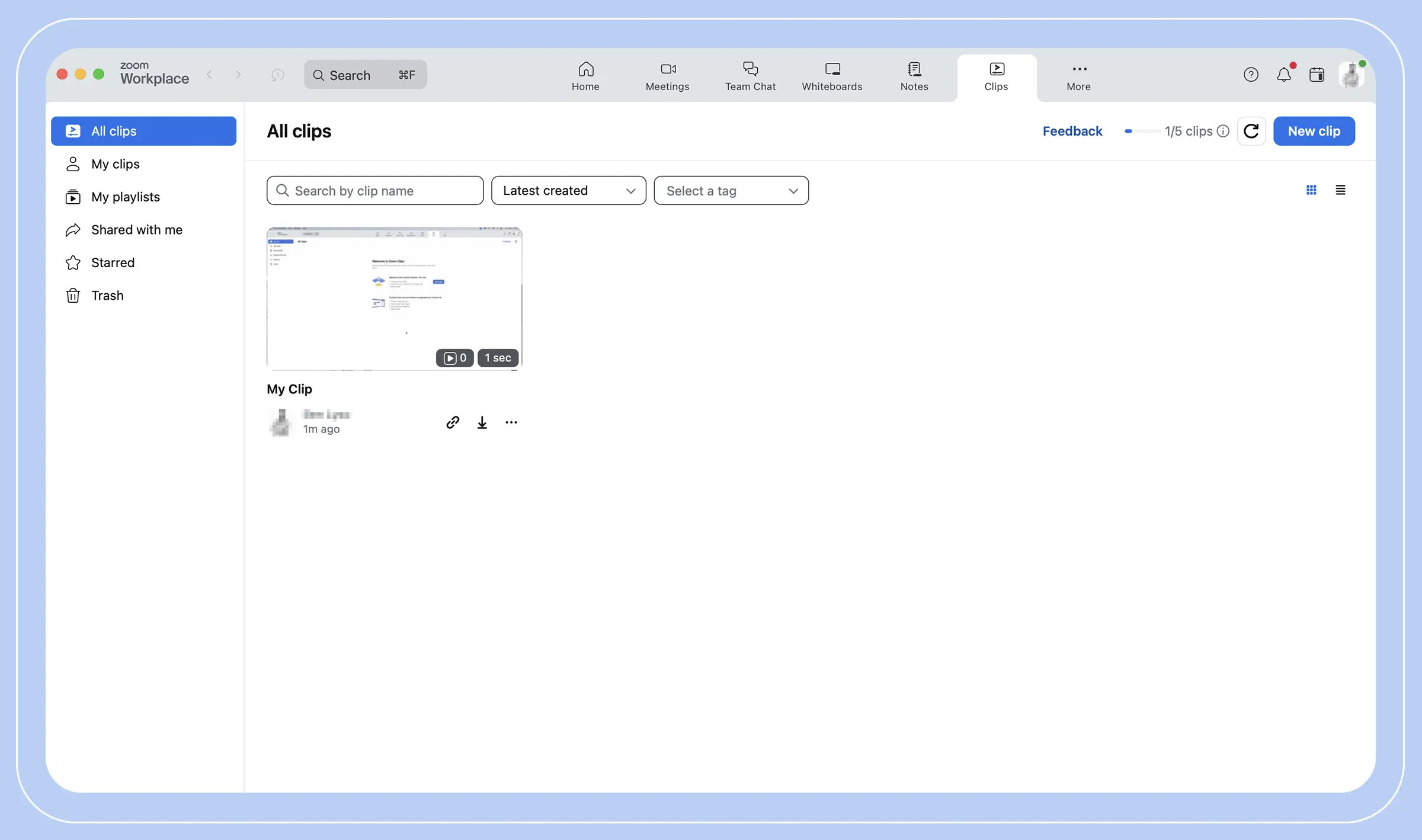Click the New clip button
The width and height of the screenshot is (1422, 840).
click(x=1314, y=131)
